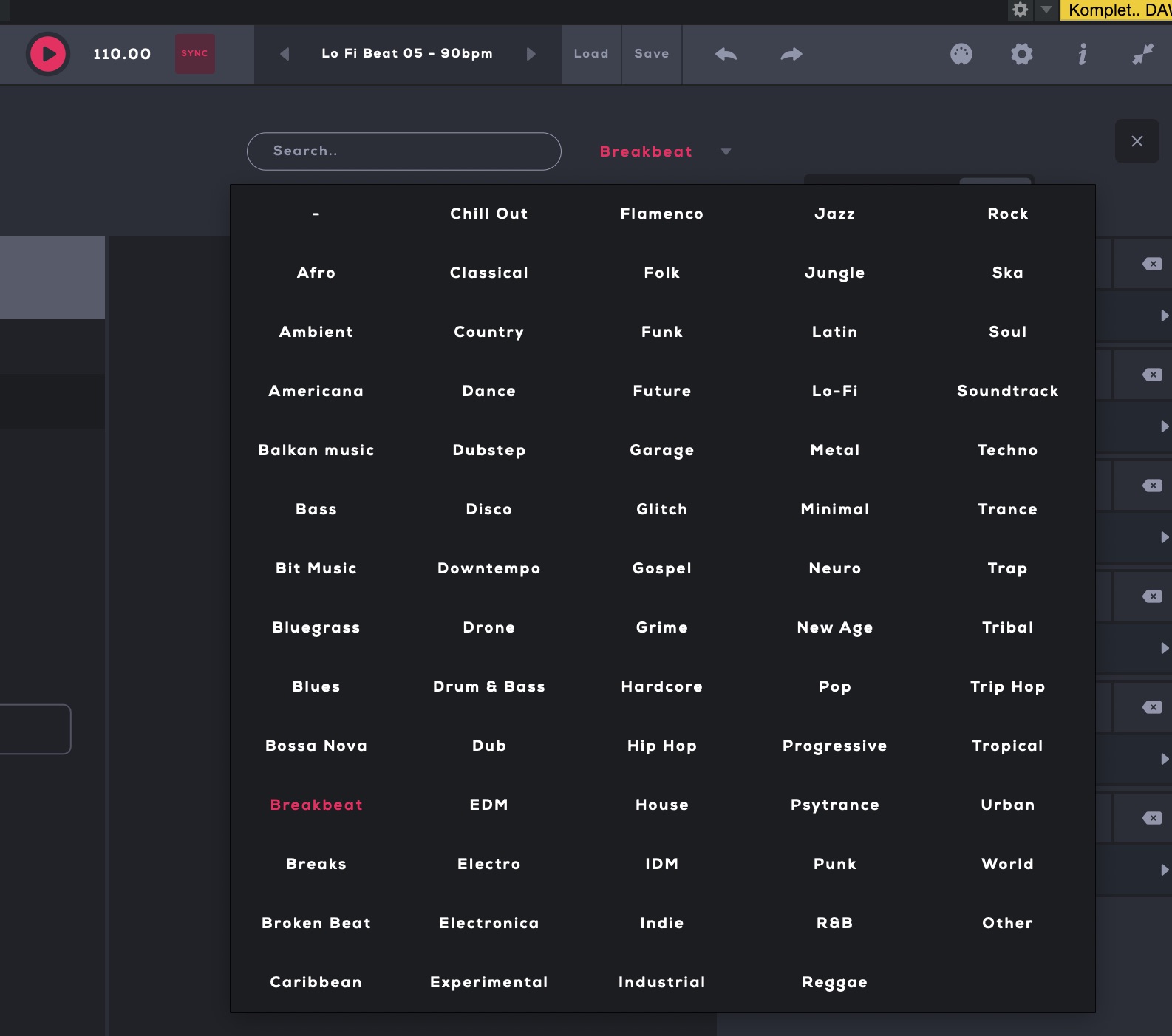This screenshot has width=1172, height=1036.
Task: Click the 110.00 tempo value
Action: pyautogui.click(x=122, y=54)
